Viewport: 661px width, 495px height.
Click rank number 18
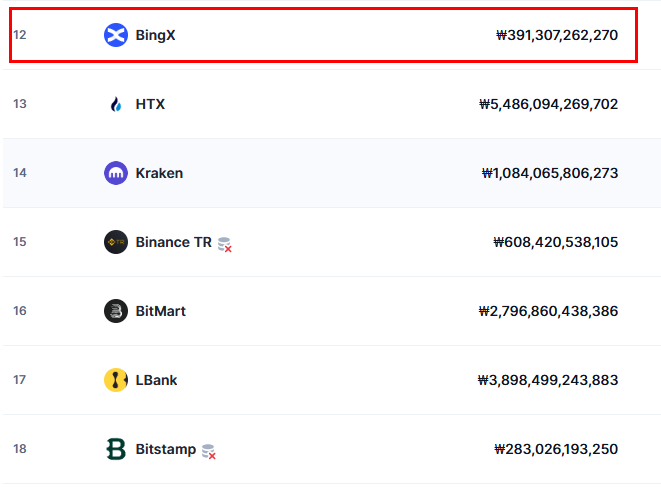(x=20, y=449)
